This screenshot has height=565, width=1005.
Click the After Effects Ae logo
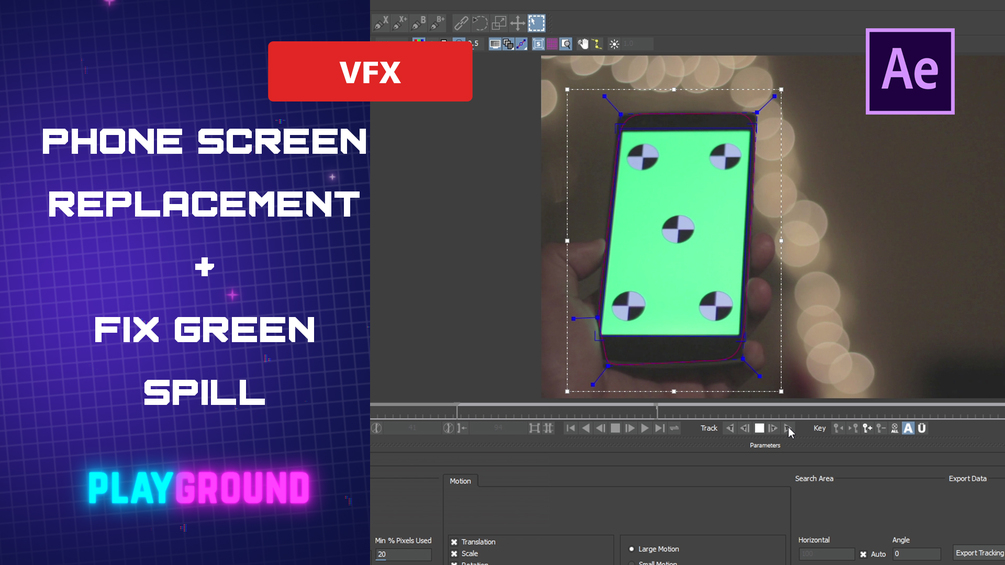(x=910, y=71)
